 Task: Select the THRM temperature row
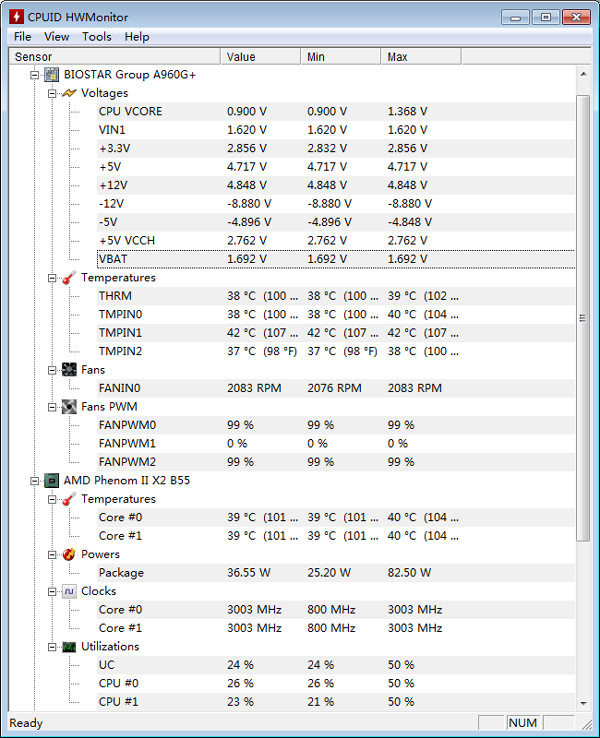pos(336,296)
